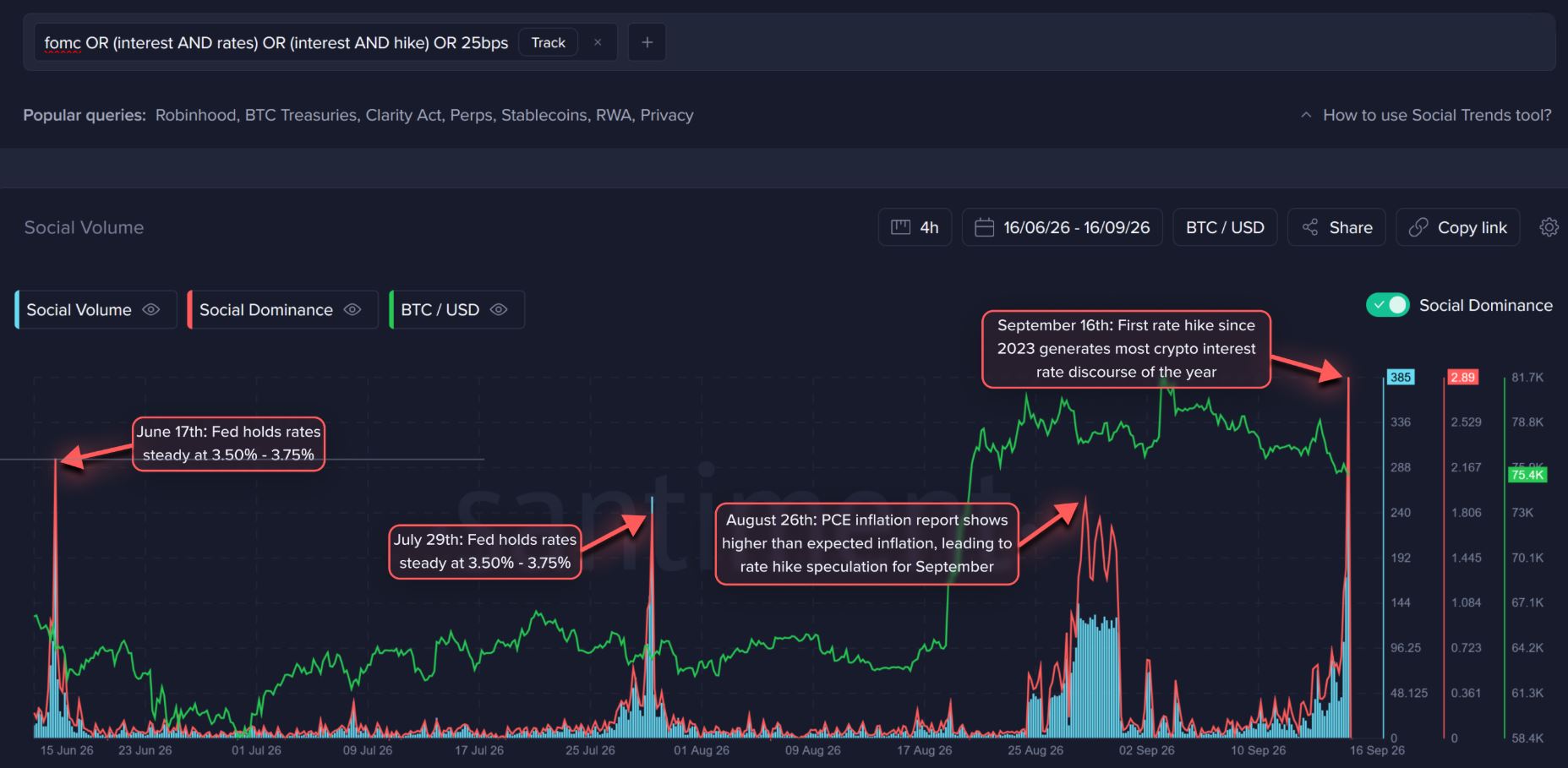Open the BTC / USD asset selector
The height and width of the screenshot is (768, 1568).
(x=1225, y=227)
